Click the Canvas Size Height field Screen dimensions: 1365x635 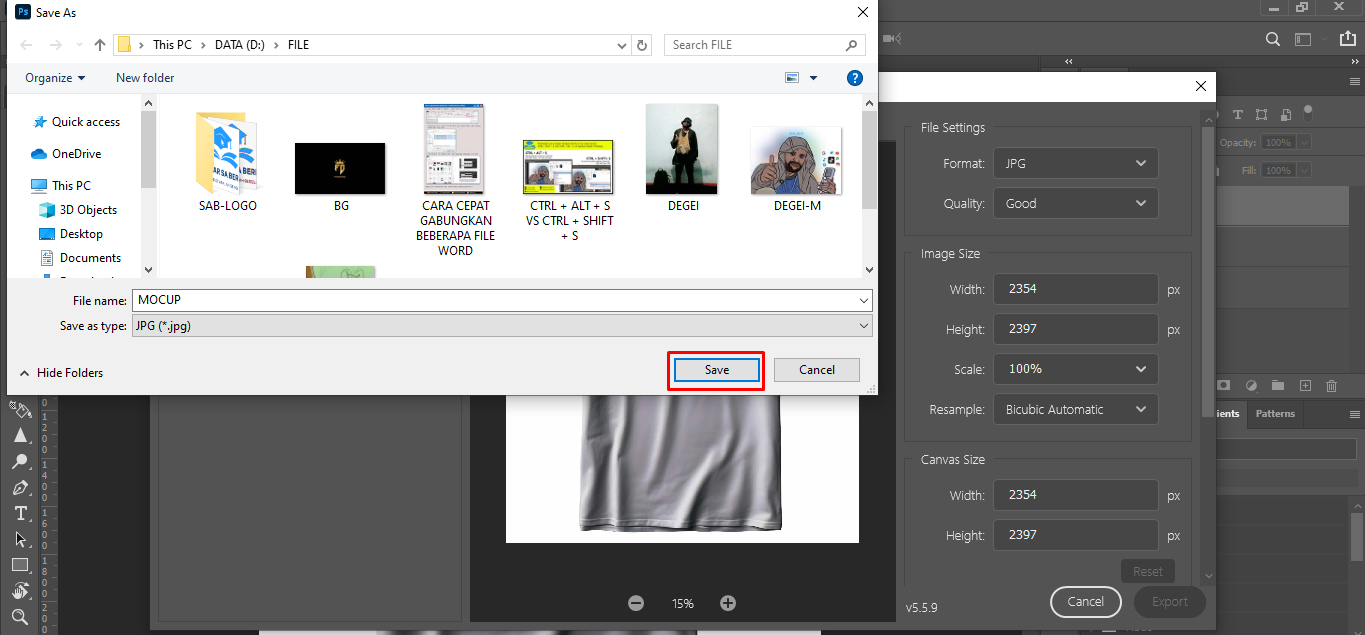pos(1075,535)
